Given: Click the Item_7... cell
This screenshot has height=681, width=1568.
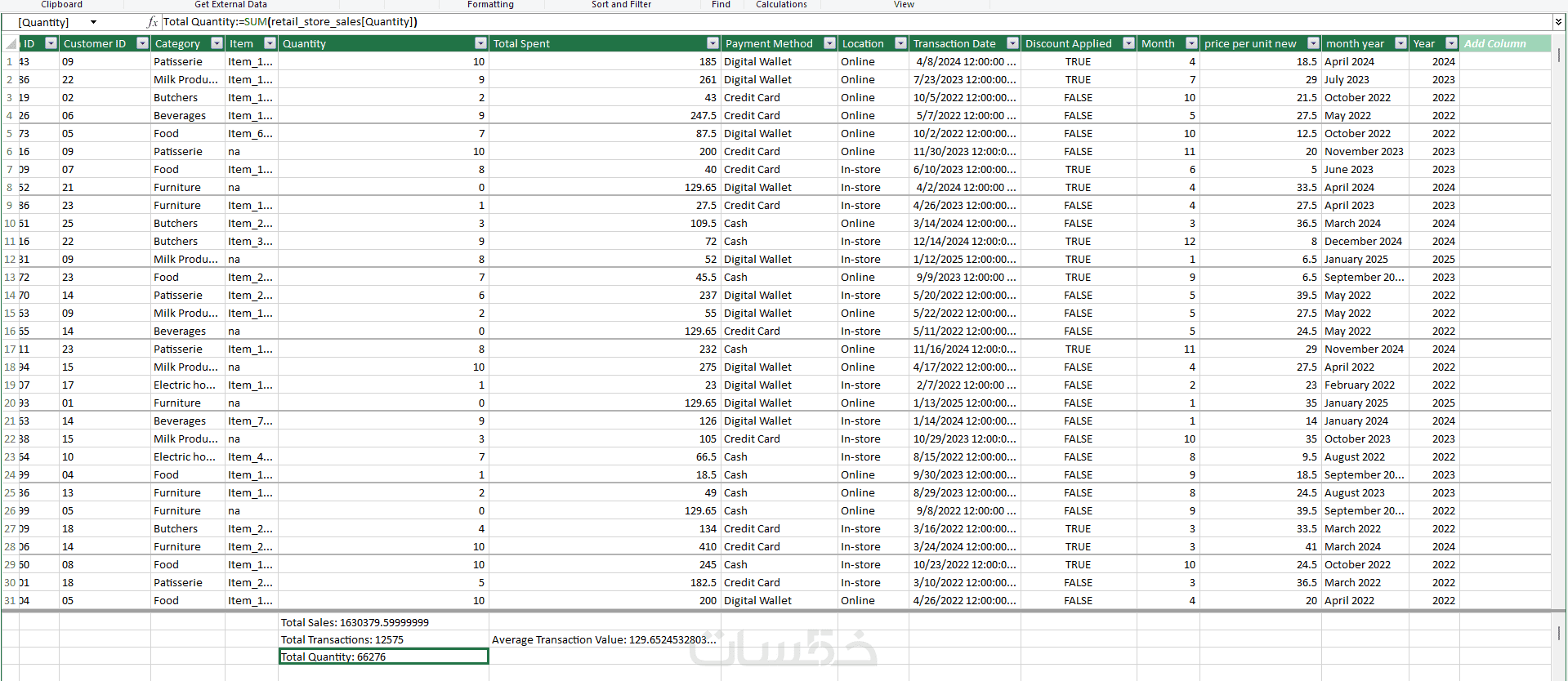Looking at the screenshot, I should 251,421.
